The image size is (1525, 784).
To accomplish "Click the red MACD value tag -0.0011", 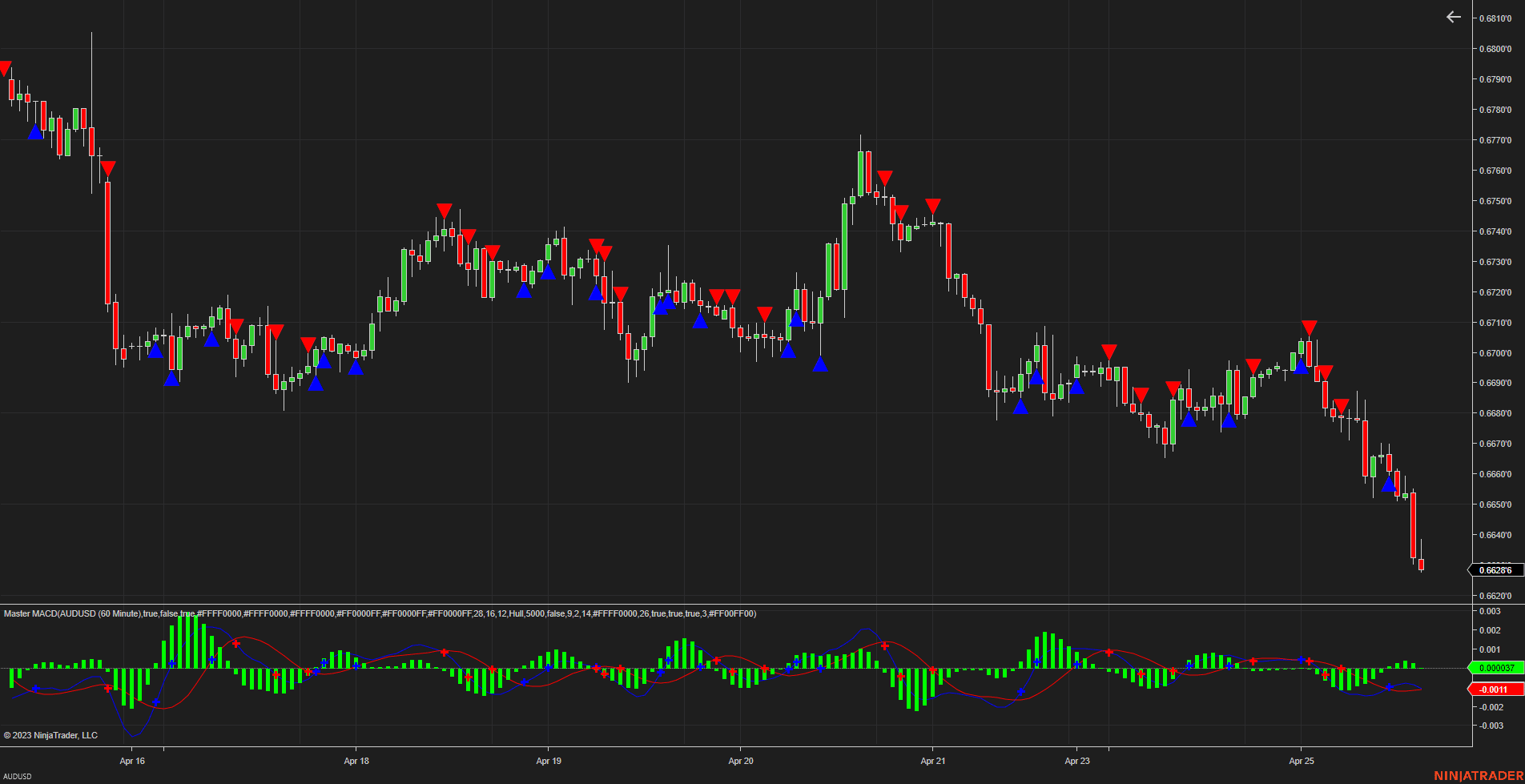I will pyautogui.click(x=1494, y=690).
